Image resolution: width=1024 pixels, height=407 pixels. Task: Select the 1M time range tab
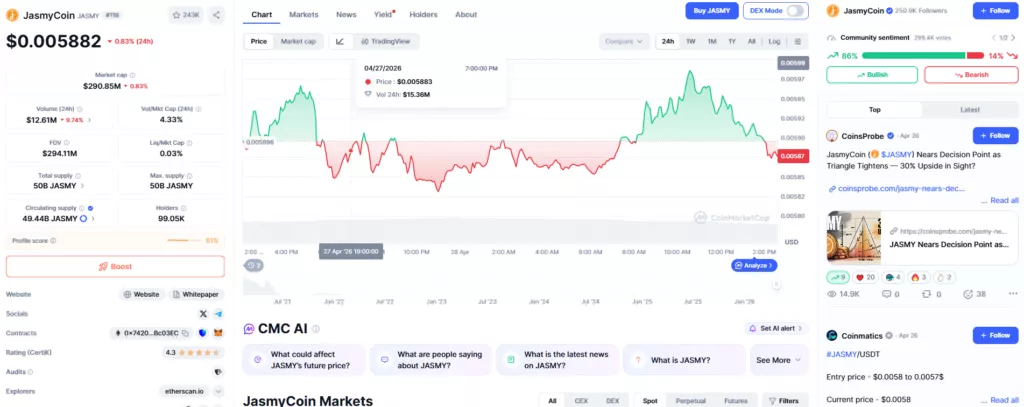[712, 41]
